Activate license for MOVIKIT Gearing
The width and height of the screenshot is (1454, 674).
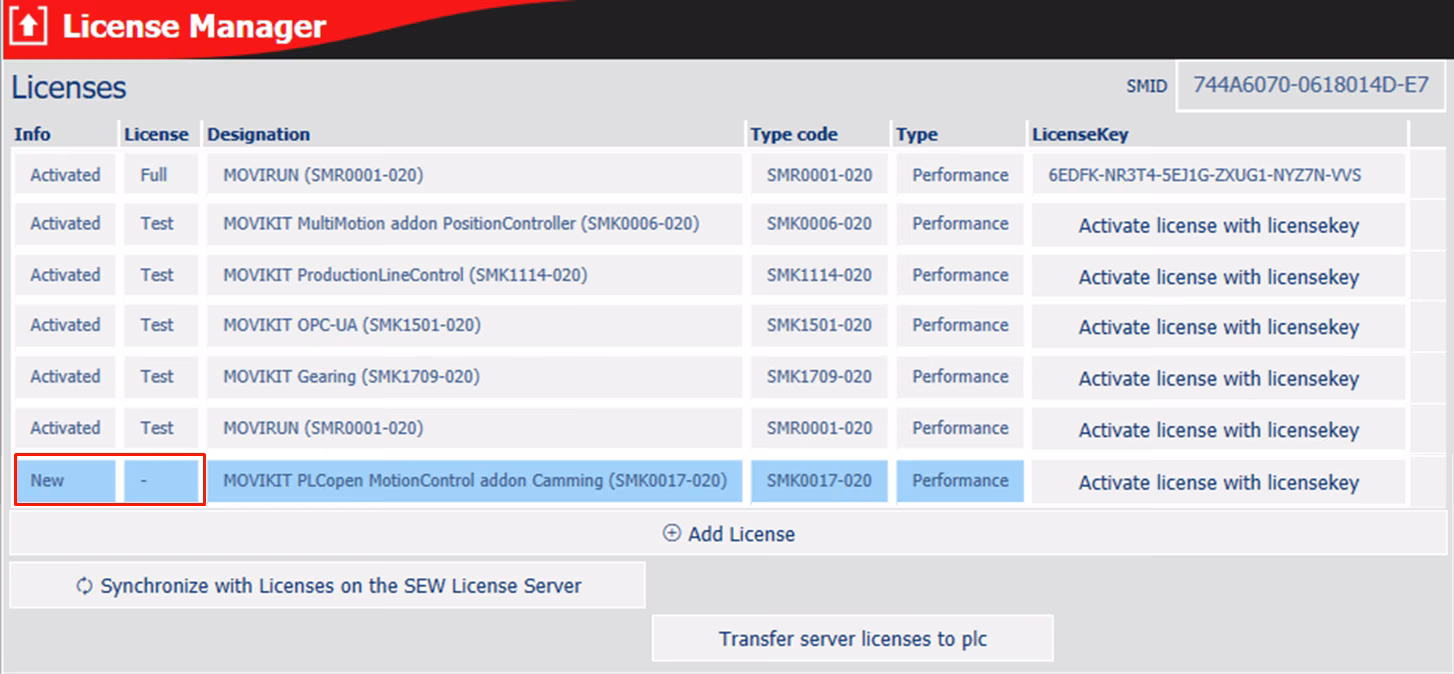click(x=1218, y=378)
